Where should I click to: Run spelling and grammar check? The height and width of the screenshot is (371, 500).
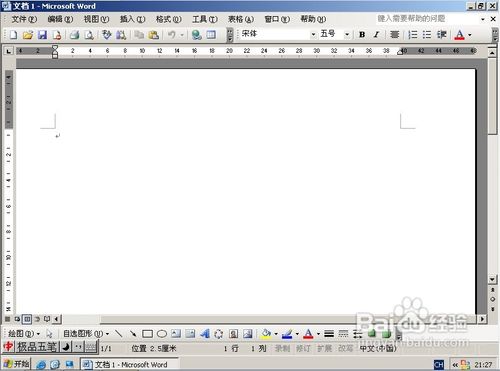(106, 35)
